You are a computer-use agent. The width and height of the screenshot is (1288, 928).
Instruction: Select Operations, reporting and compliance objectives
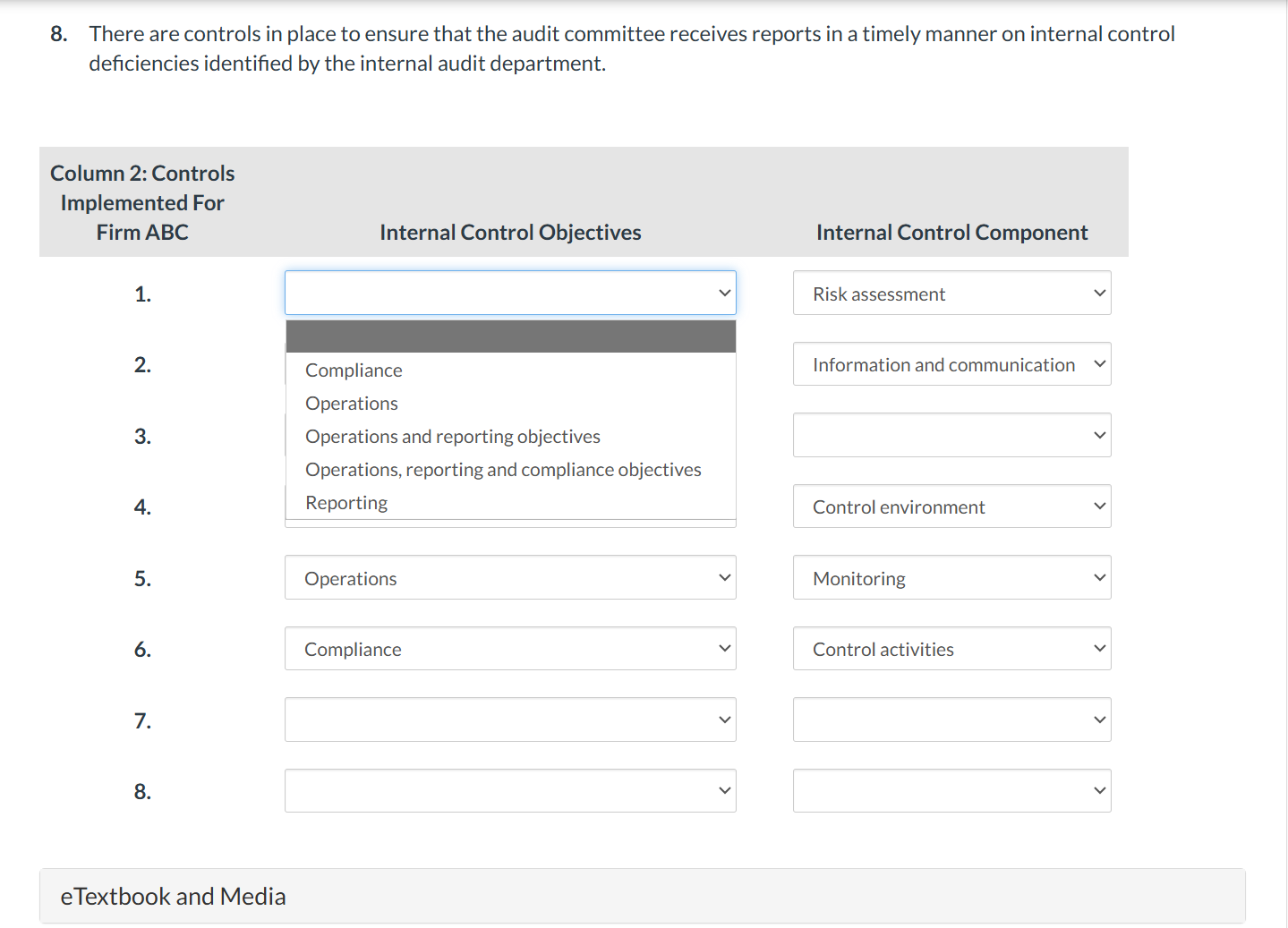510,469
